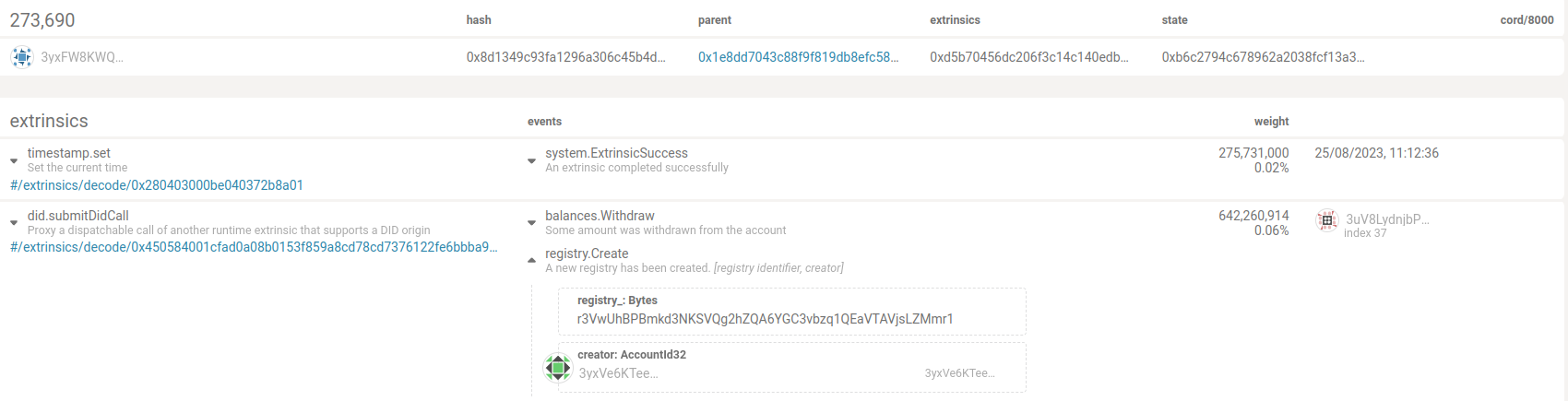Click the registry_ Bytes value field

click(x=765, y=319)
